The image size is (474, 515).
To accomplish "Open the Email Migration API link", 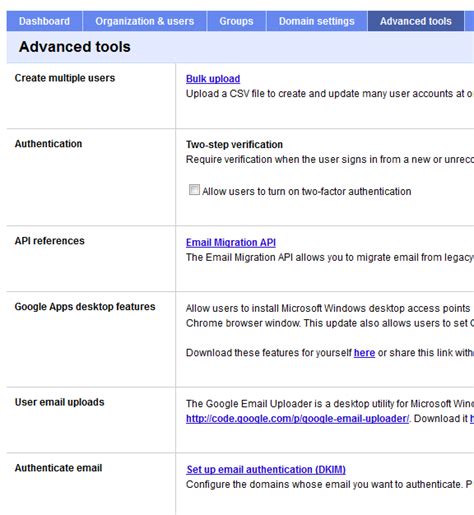I will pyautogui.click(x=231, y=242).
